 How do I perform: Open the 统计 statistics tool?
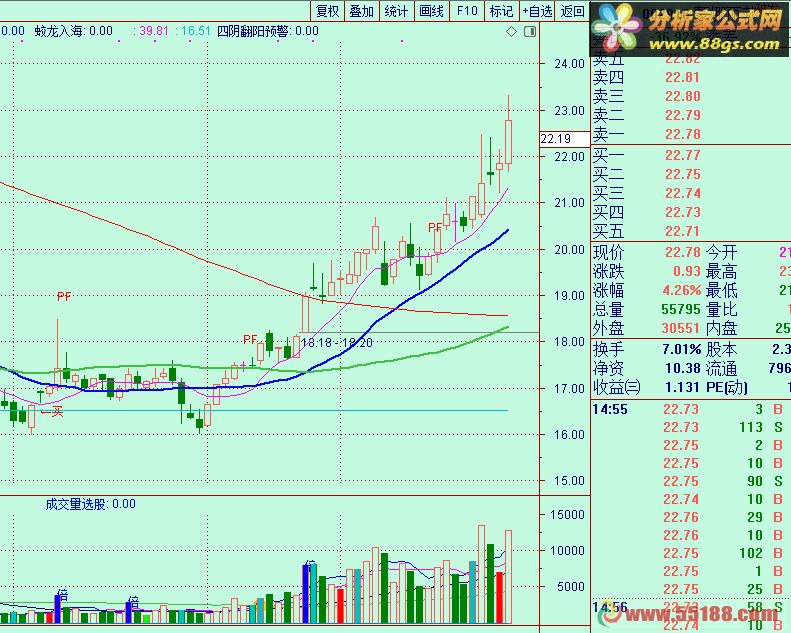[397, 11]
